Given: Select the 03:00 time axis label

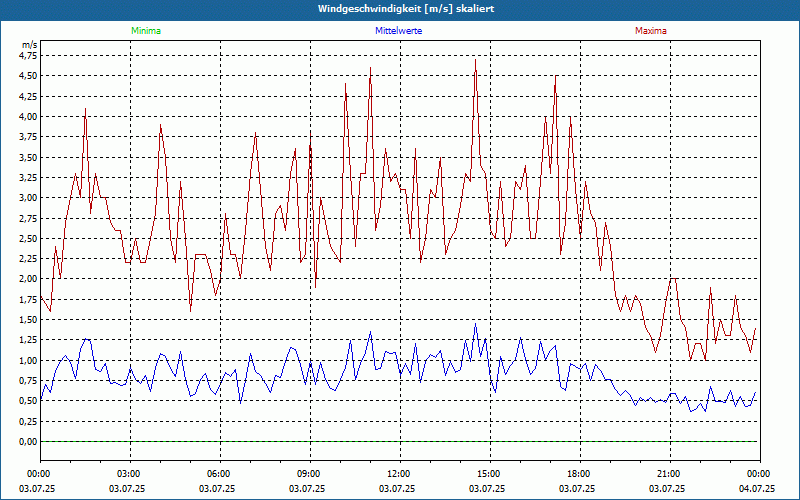Looking at the screenshot, I should point(129,474).
